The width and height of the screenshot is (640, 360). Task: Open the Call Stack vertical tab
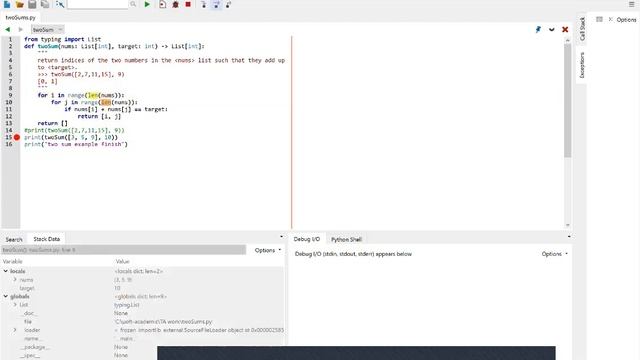coord(582,29)
